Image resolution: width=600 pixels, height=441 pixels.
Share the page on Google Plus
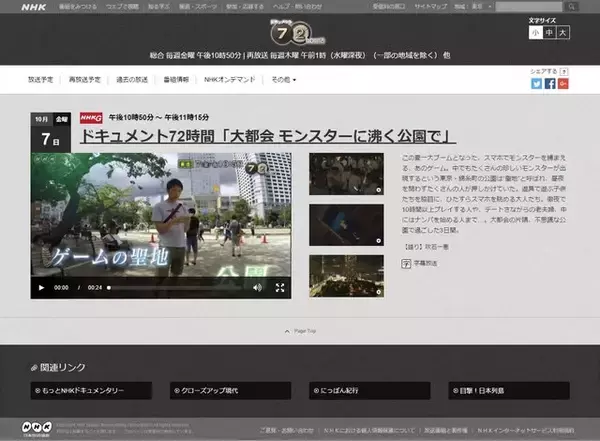(564, 83)
